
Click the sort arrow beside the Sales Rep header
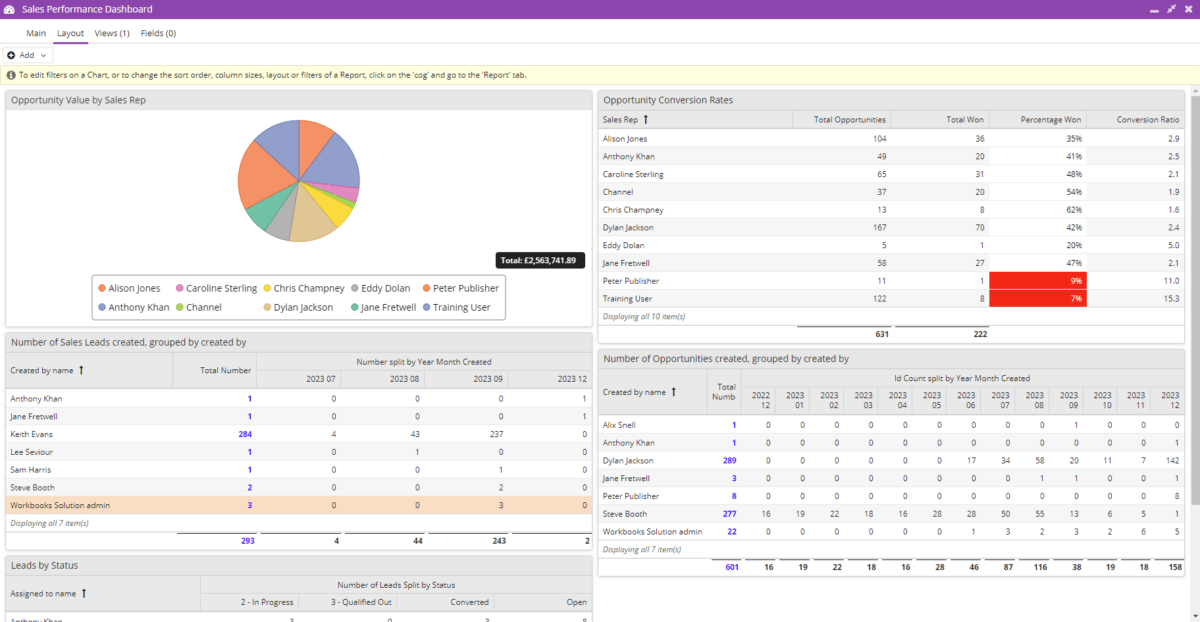[646, 119]
